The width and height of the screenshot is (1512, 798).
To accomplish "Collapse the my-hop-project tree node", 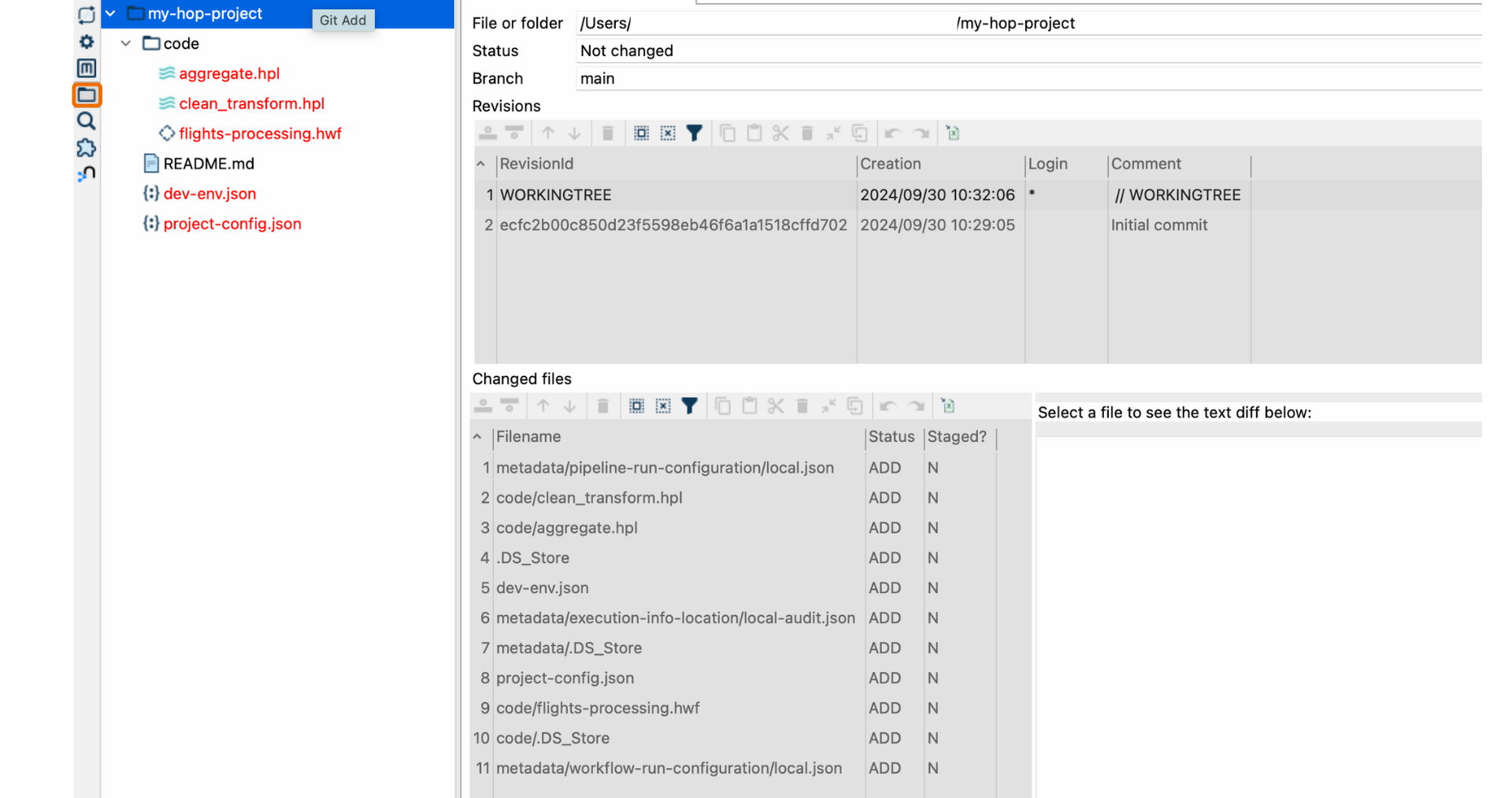I will click(x=109, y=13).
